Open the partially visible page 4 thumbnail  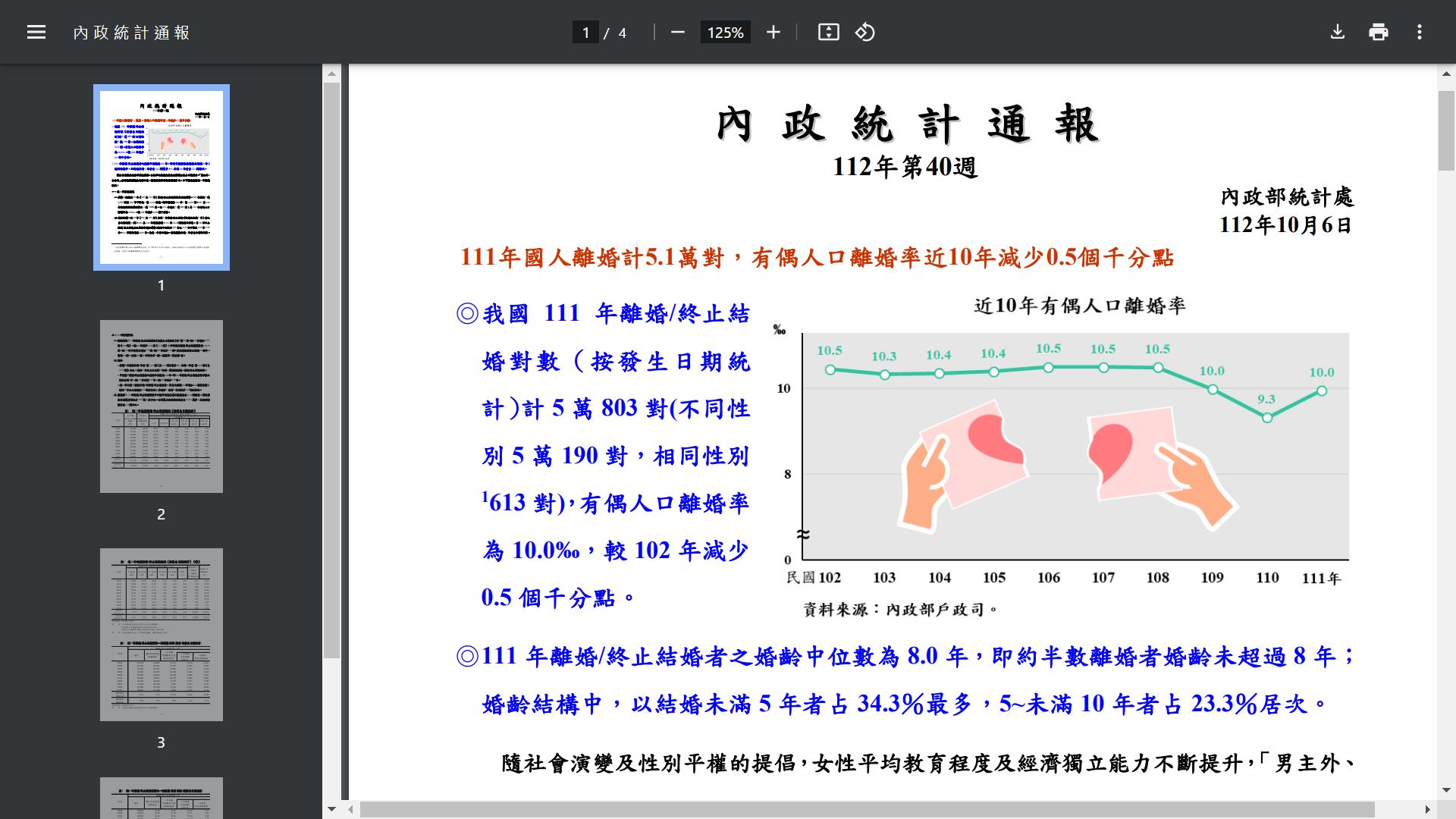point(162,798)
